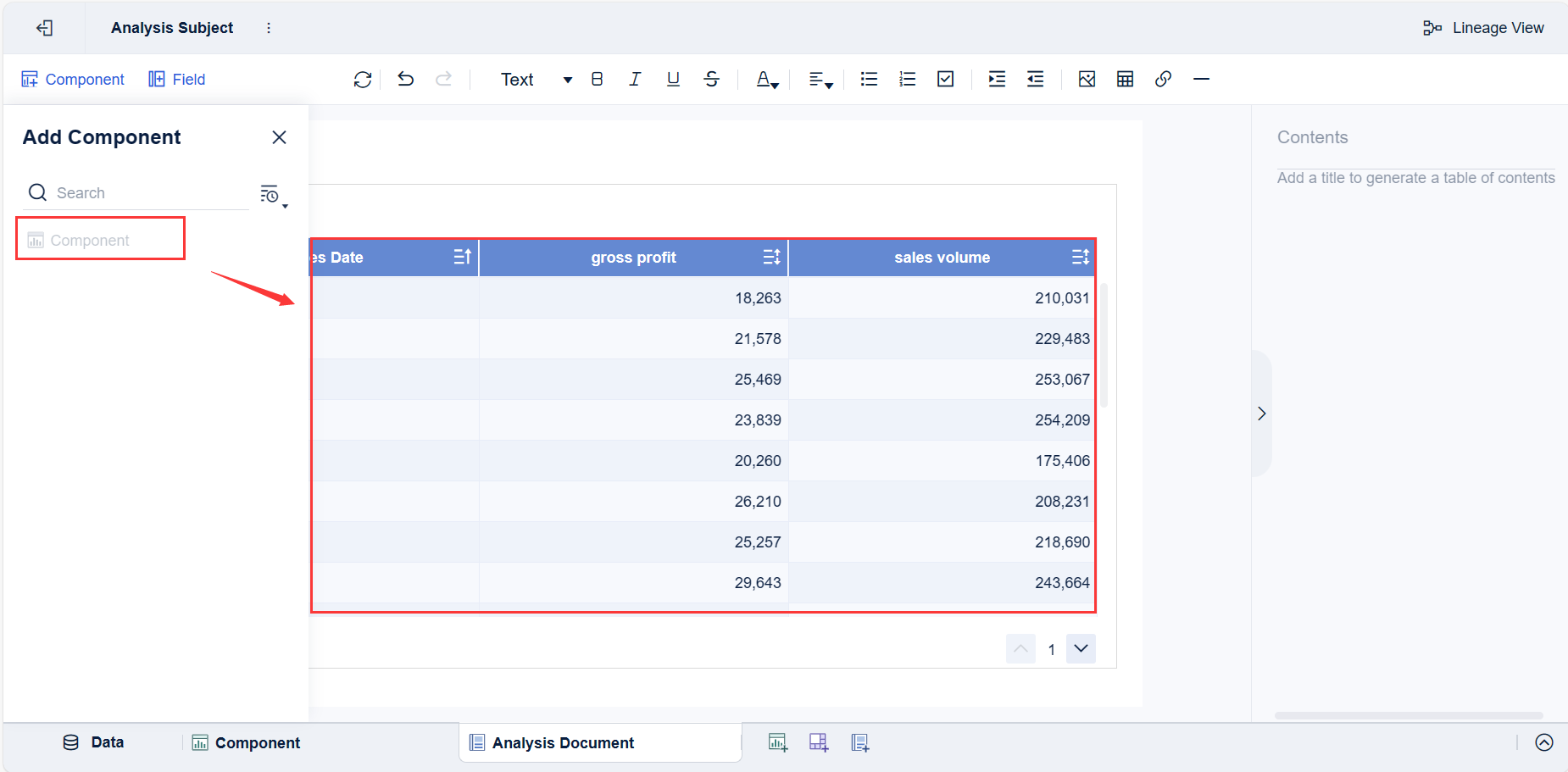
Task: Toggle italic formatting
Action: point(635,79)
